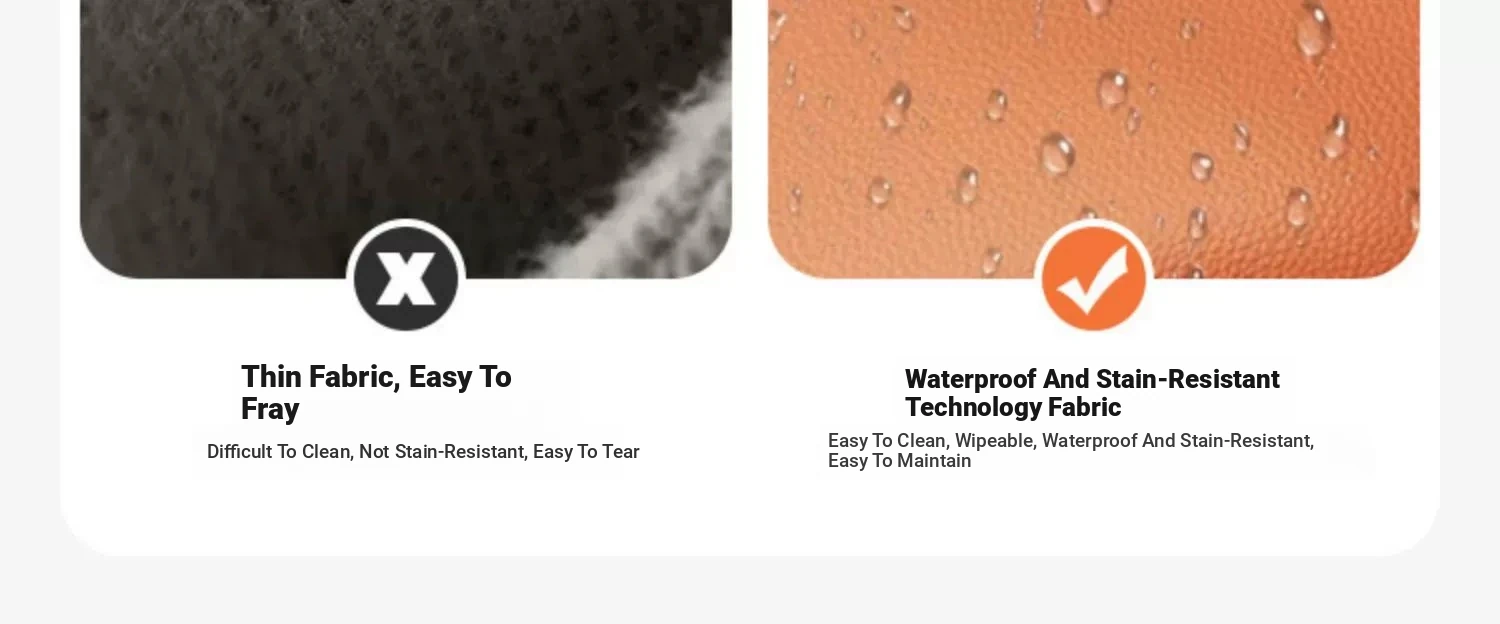
Task: Click the word "Fray" in left heading
Action: (270, 409)
